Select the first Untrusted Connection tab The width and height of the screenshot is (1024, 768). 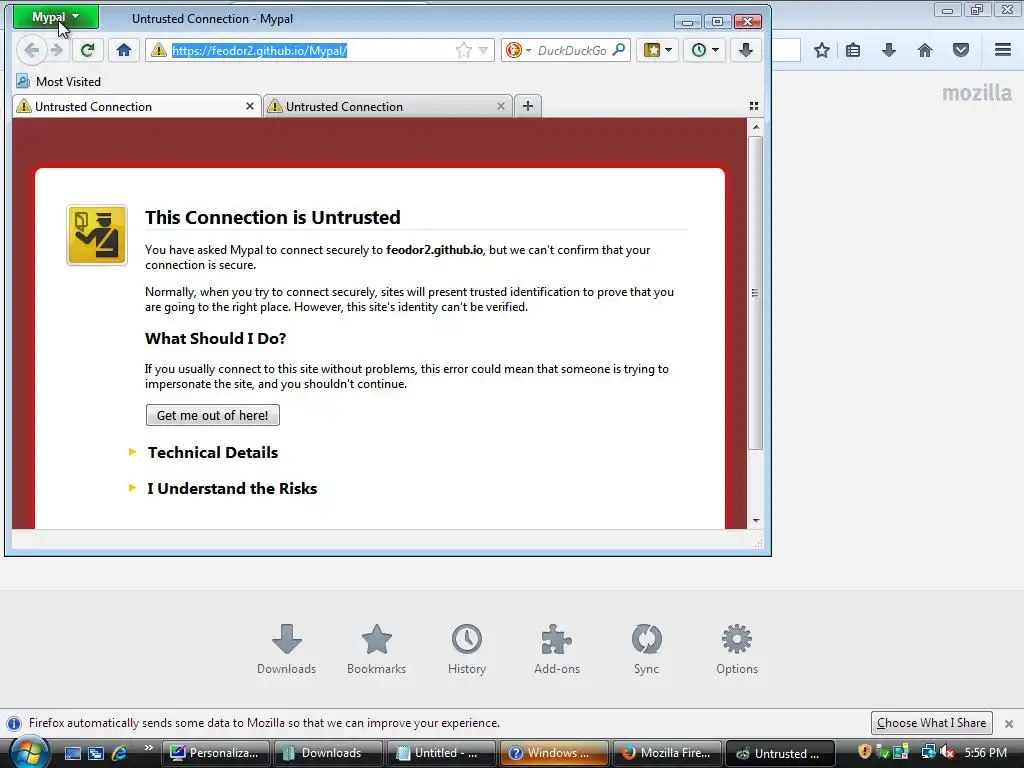pyautogui.click(x=136, y=106)
